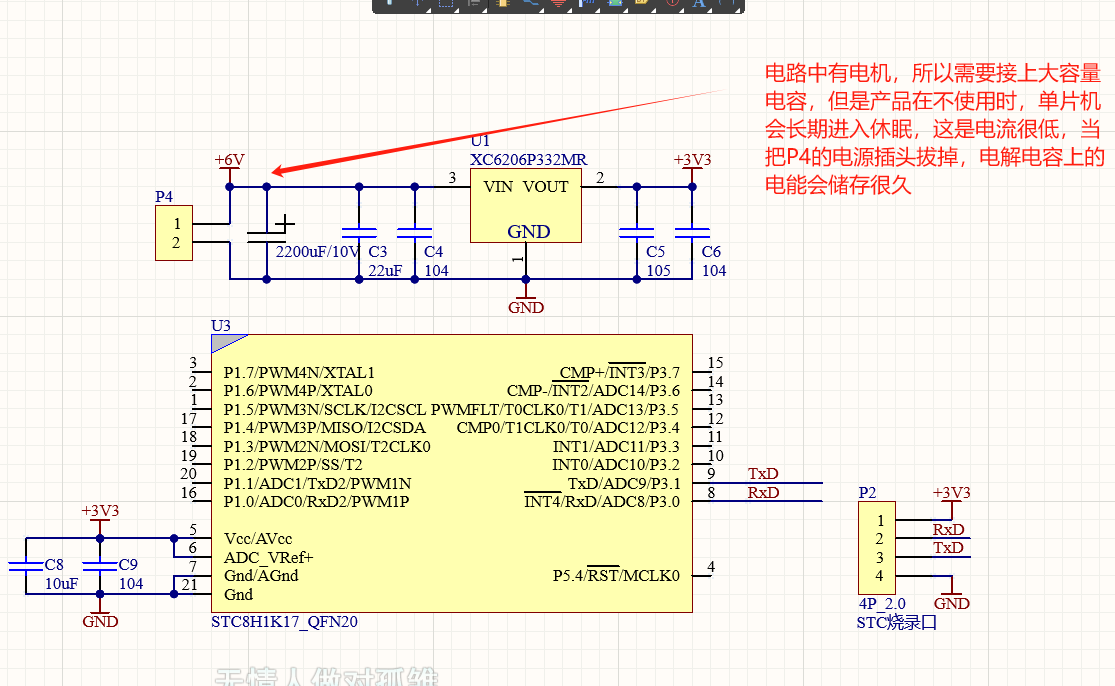This screenshot has width=1115, height=686.
Task: Select the Move objects tool in toolbar
Action: click(x=417, y=4)
